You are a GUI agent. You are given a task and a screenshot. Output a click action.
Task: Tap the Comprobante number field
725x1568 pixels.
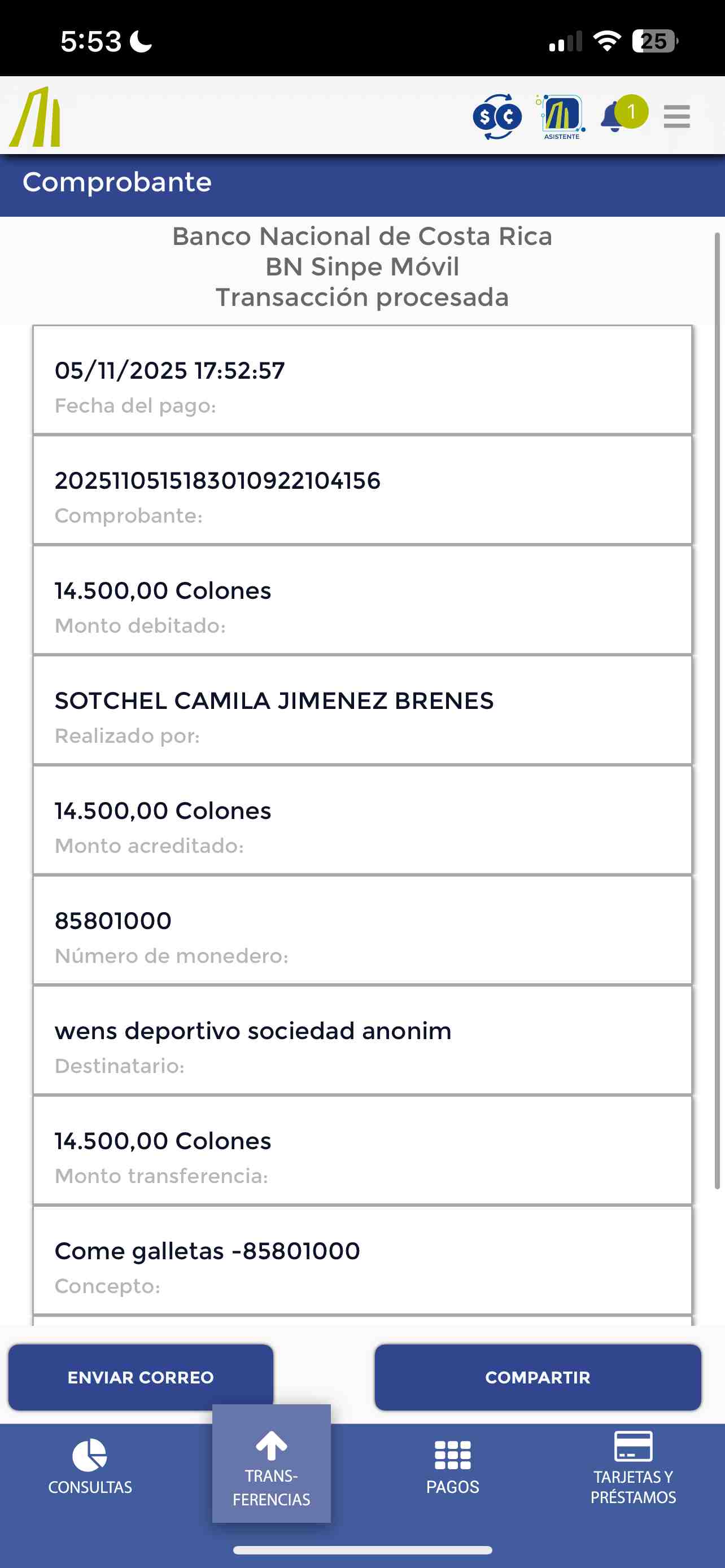[x=362, y=490]
